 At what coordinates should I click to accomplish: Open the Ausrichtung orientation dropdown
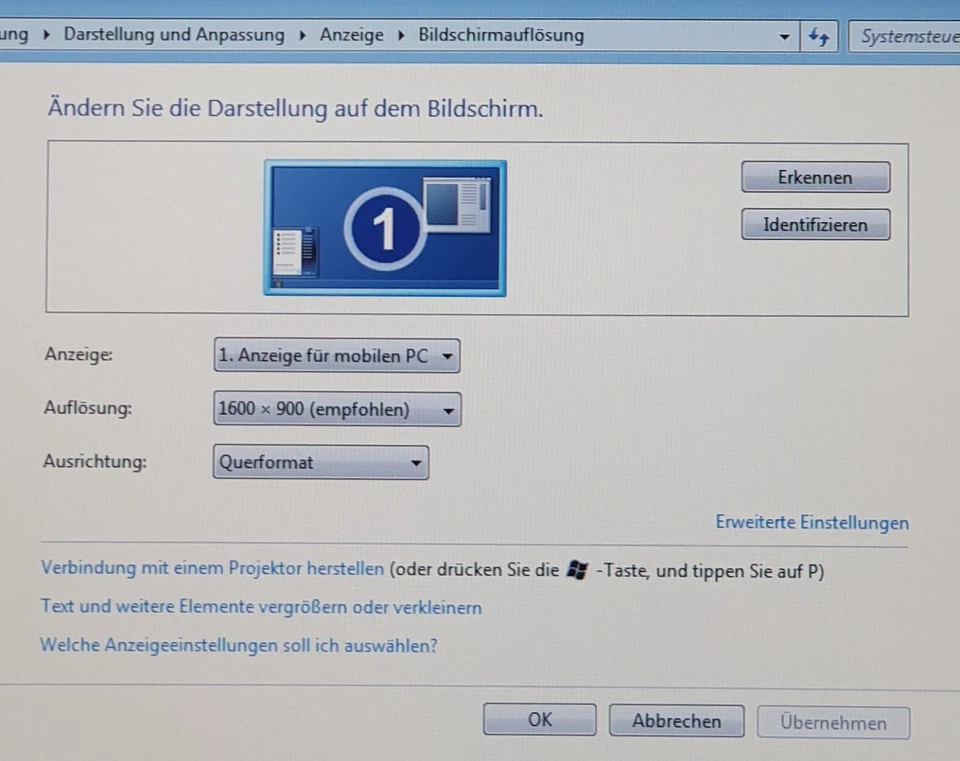tap(320, 462)
